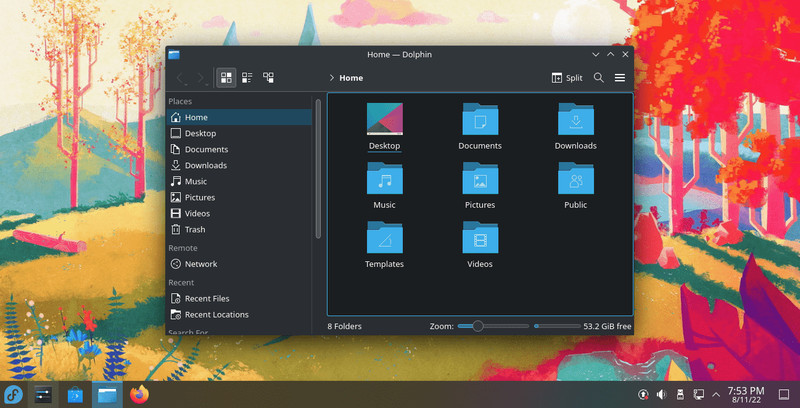Select the Downloads folder icon

pos(576,119)
